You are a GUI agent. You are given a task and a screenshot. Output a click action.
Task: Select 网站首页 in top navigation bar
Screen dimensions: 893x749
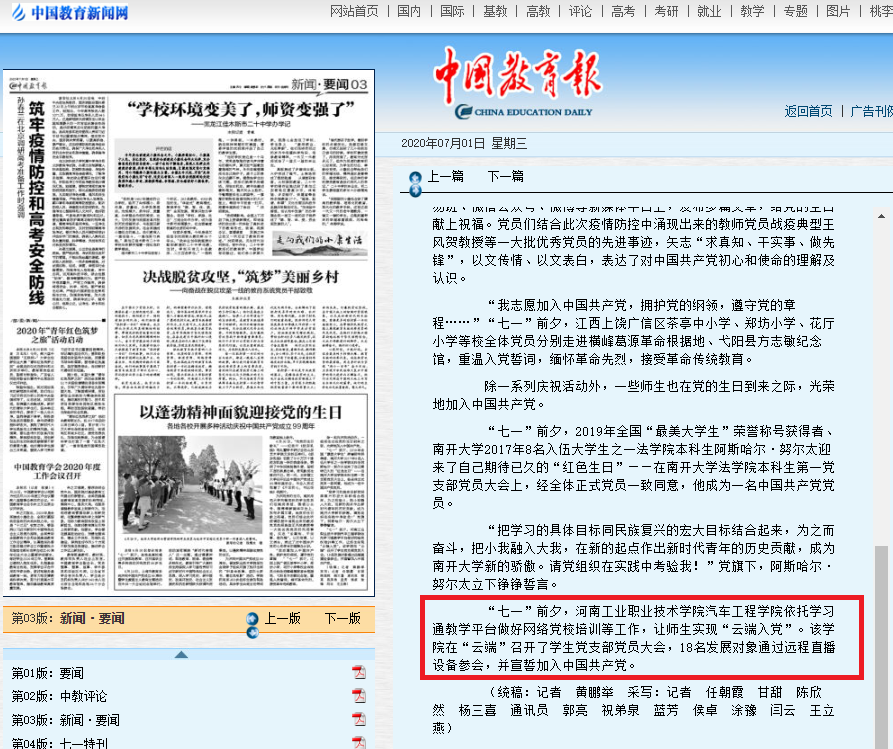[354, 11]
